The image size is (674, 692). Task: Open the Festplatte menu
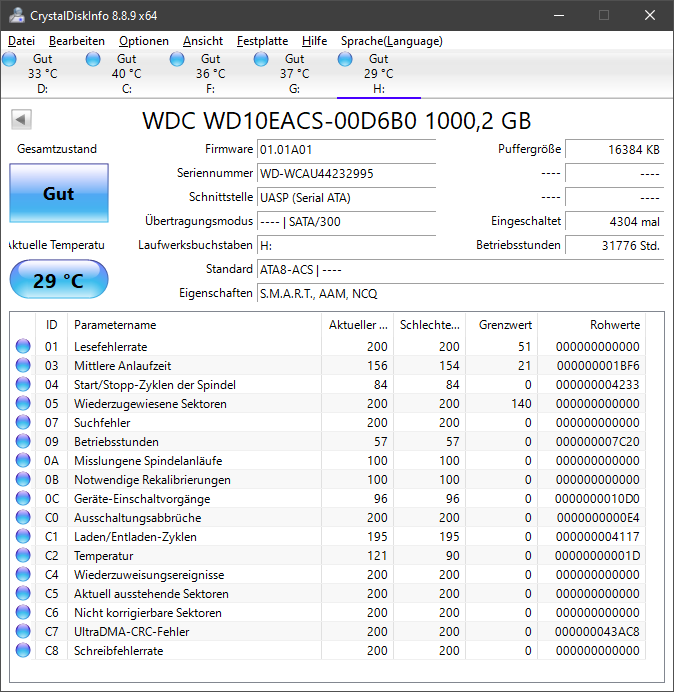pos(262,41)
